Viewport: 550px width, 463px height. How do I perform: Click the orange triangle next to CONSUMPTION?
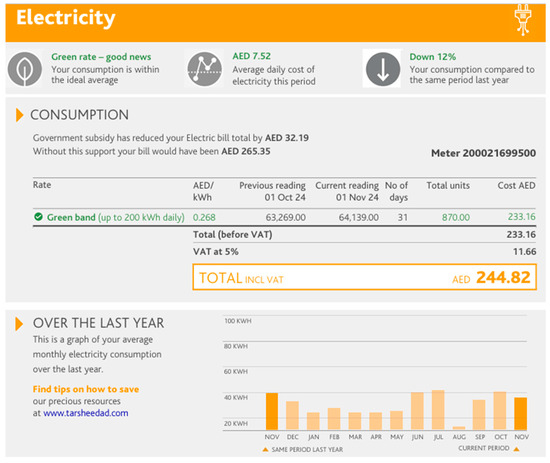pos(19,115)
